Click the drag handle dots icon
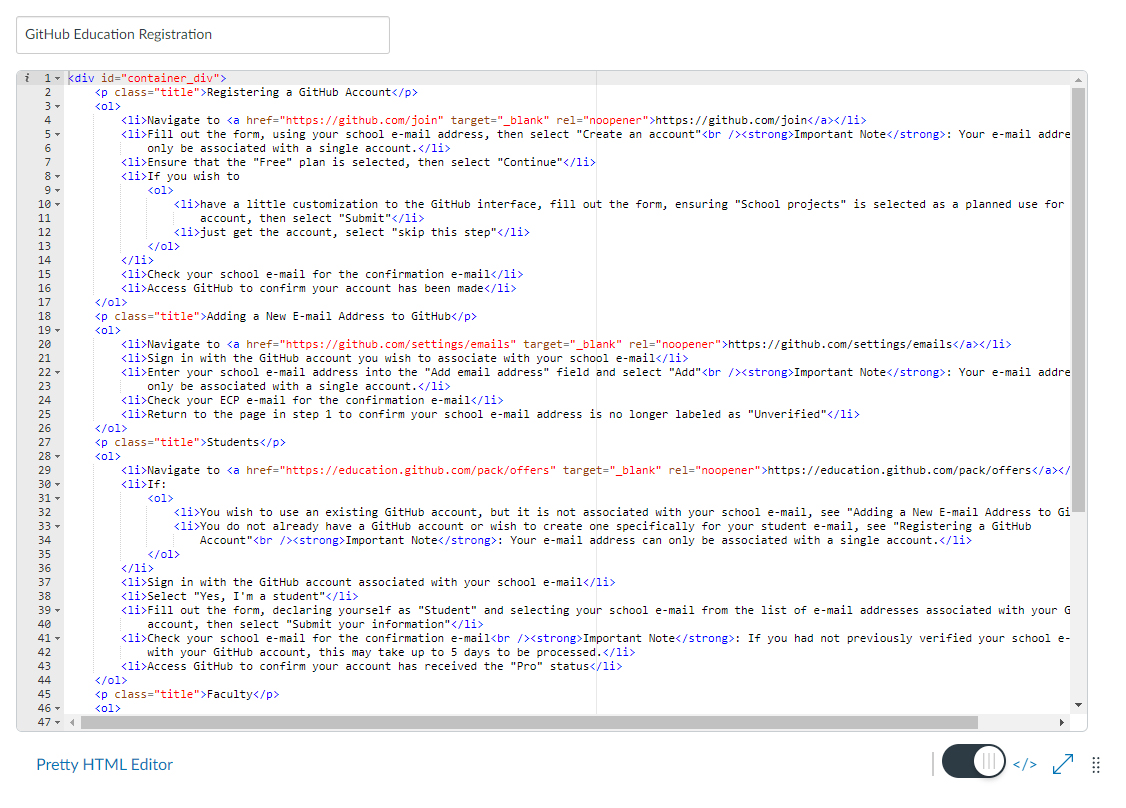This screenshot has height=808, width=1126. click(1096, 765)
